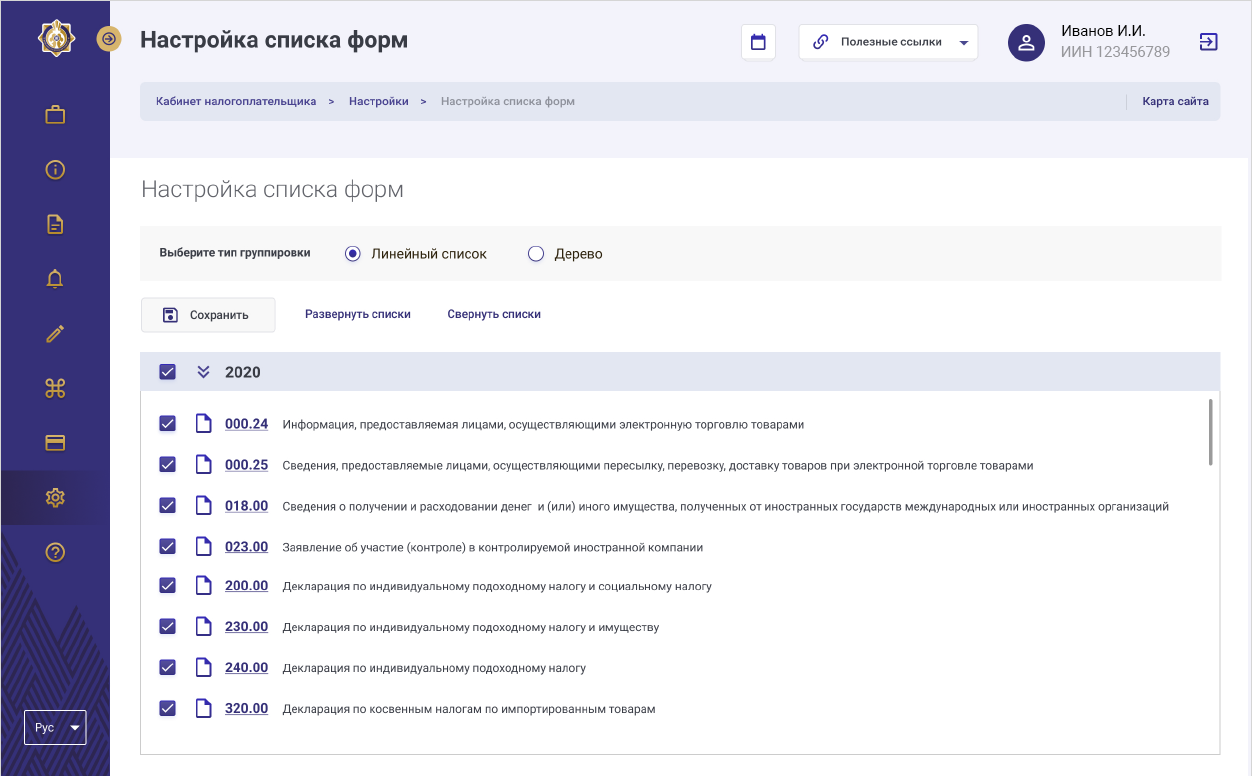Click the user avatar icon
This screenshot has height=776, width=1252.
1026,43
